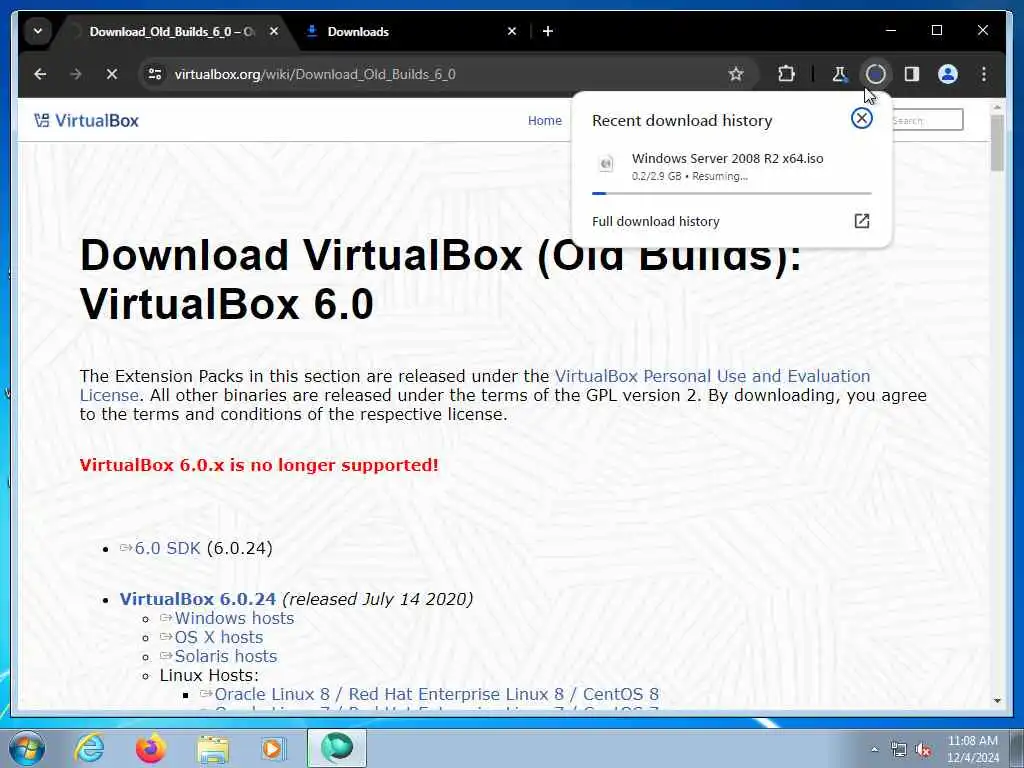1024x768 pixels.
Task: Toggle the downloads progress circle icon
Action: 876,74
